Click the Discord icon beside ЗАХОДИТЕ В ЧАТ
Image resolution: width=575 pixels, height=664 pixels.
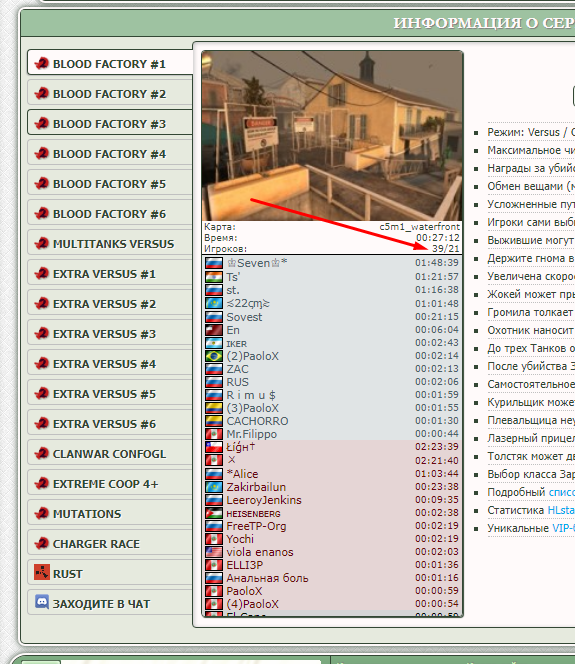click(x=42, y=603)
